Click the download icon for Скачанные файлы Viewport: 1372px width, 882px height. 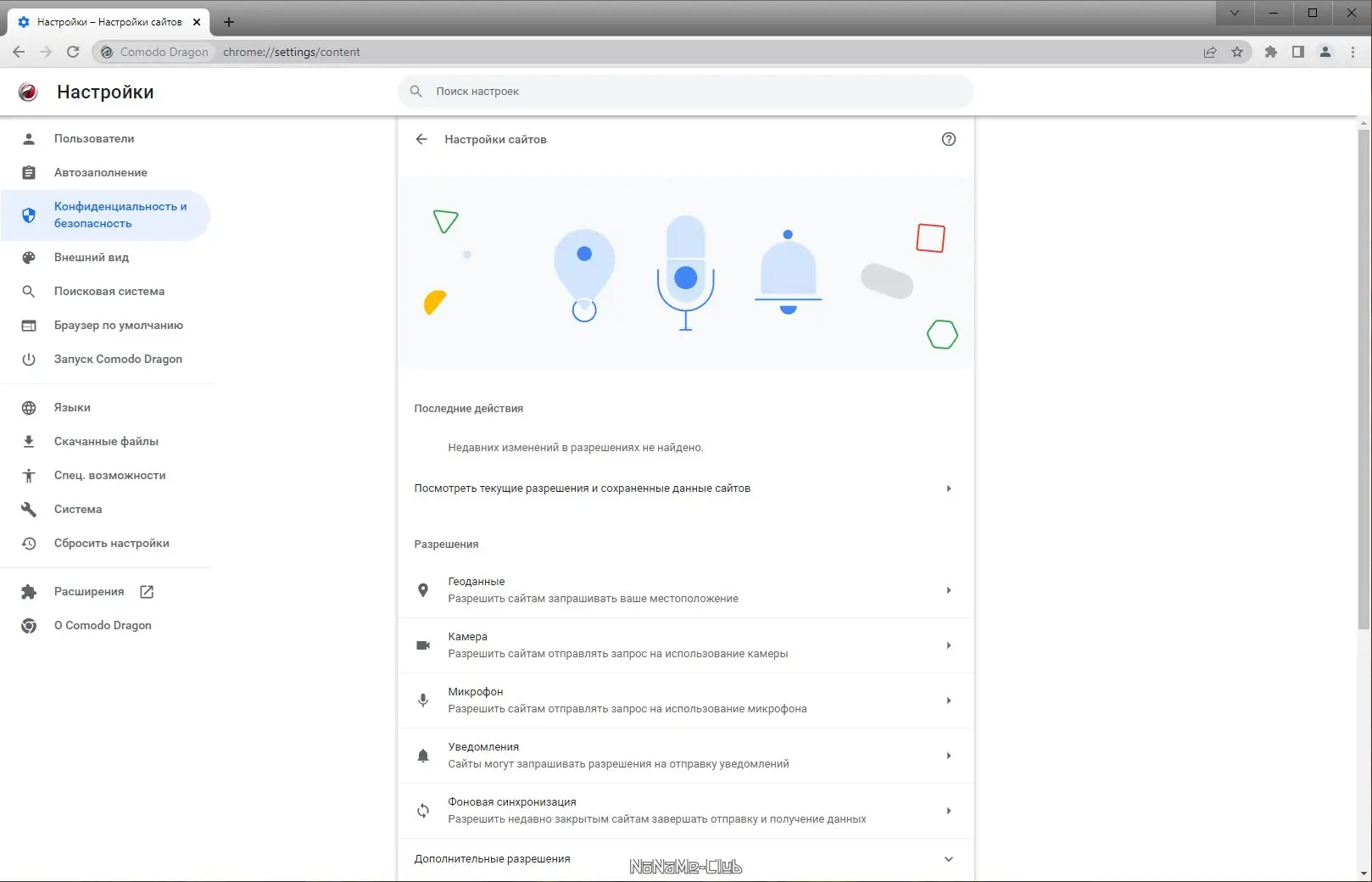[29, 441]
